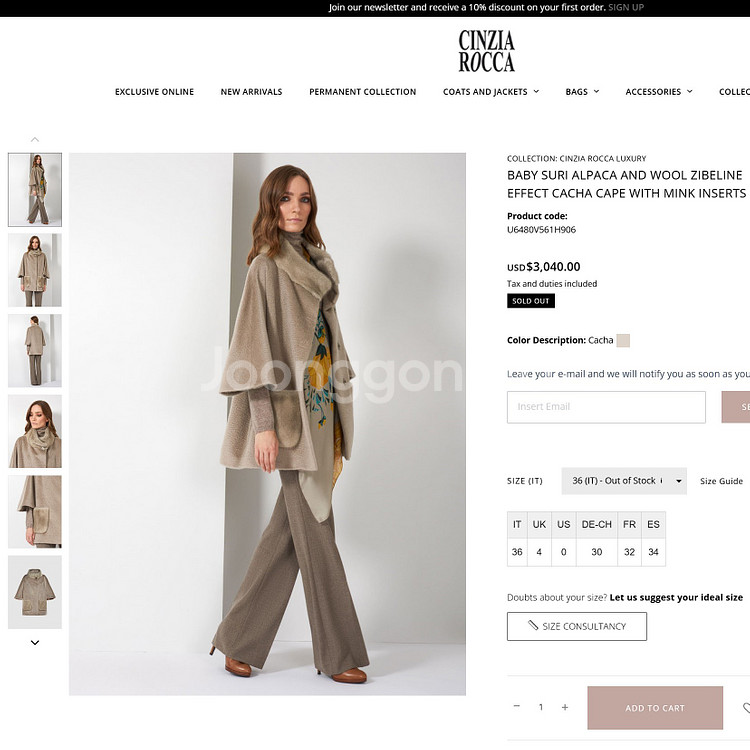Click the wishlist heart icon
Image resolution: width=750 pixels, height=750 pixels.
746,707
